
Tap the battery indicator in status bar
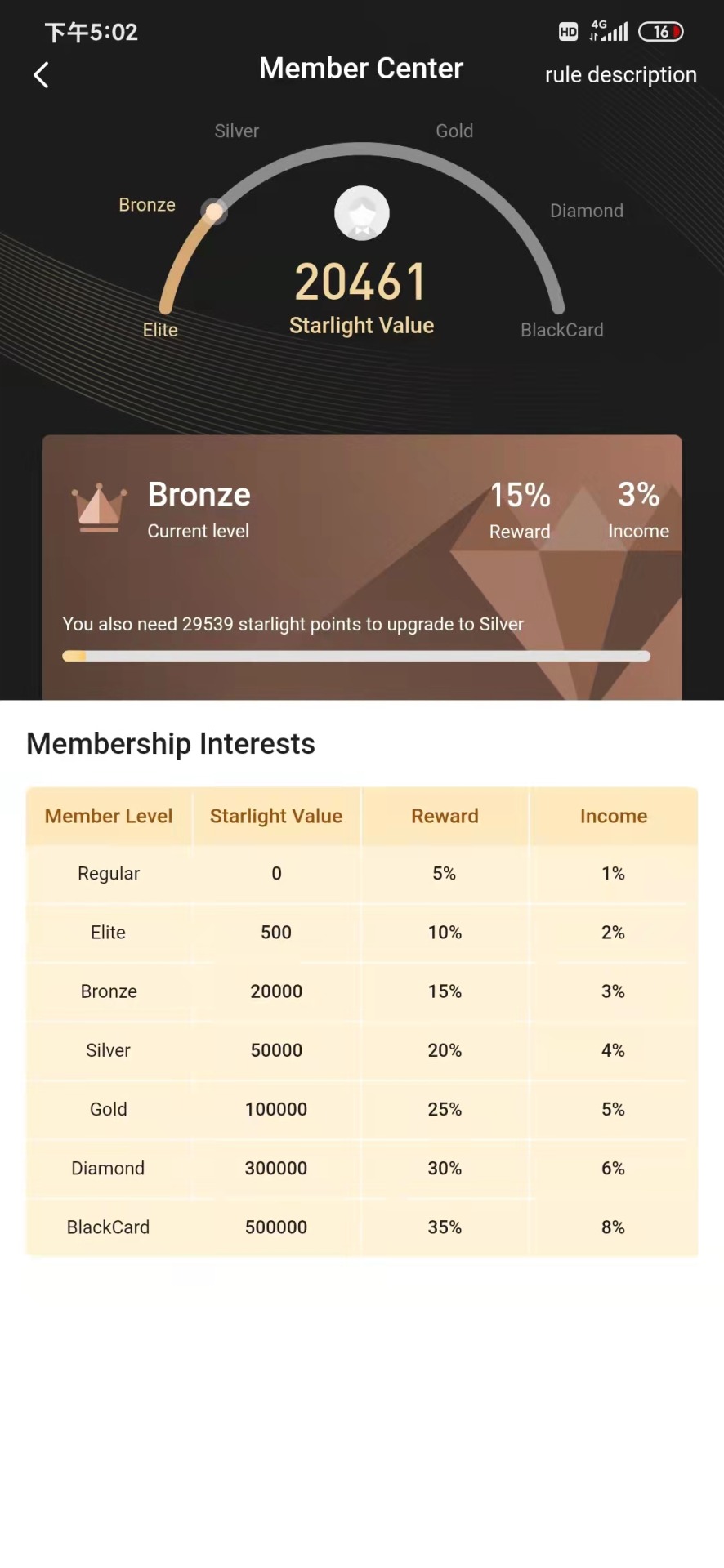click(660, 32)
